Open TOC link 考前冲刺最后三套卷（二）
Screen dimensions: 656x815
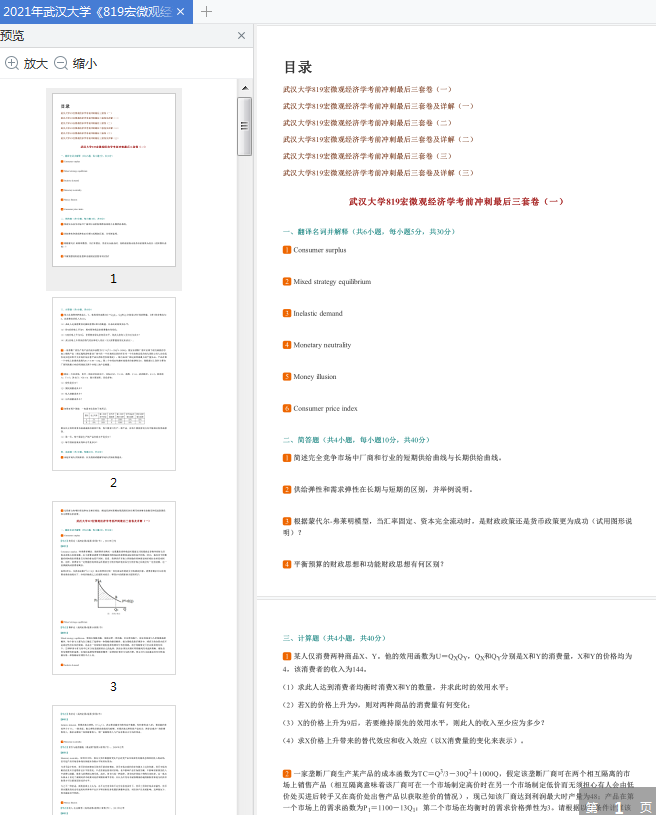pos(367,123)
